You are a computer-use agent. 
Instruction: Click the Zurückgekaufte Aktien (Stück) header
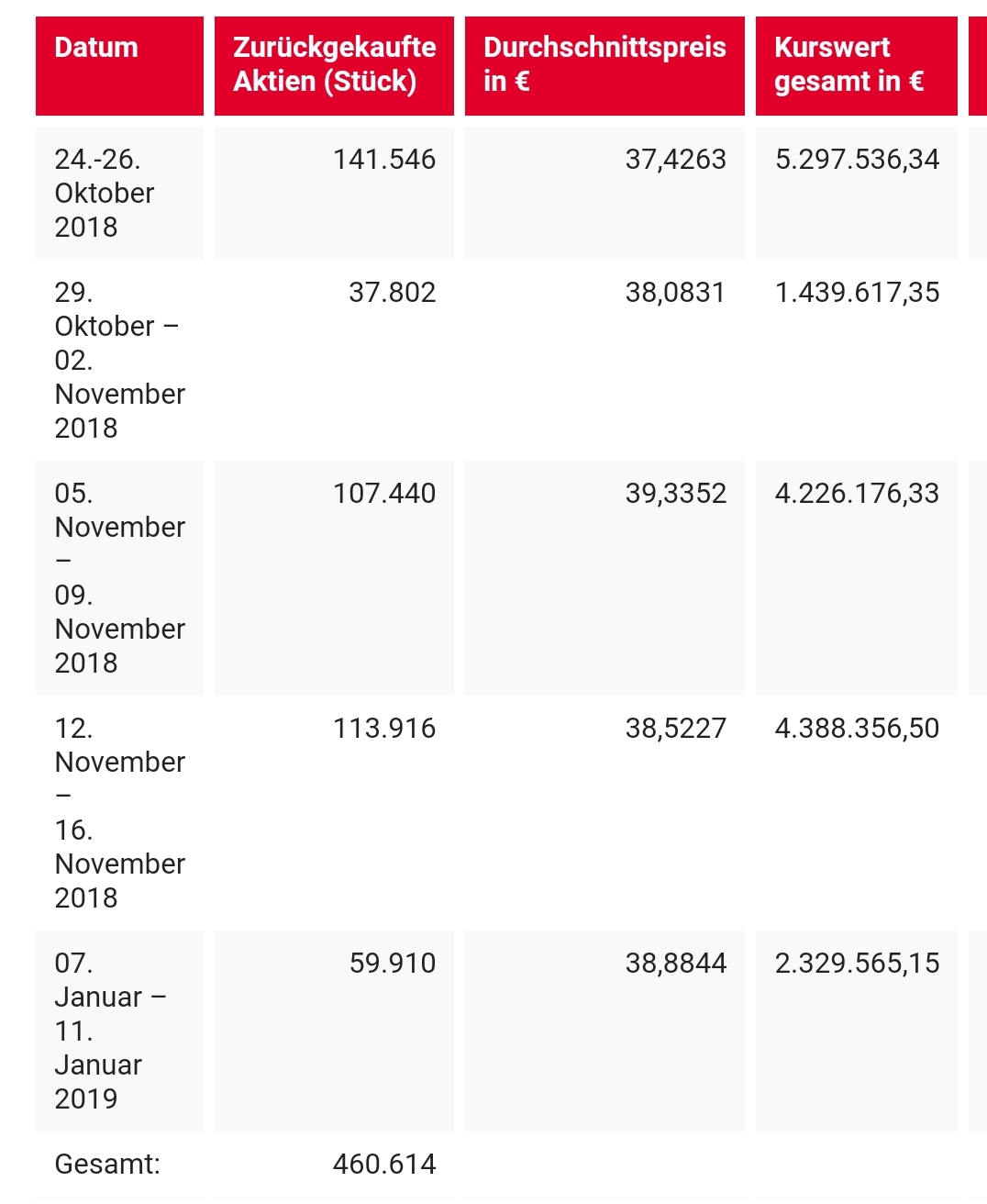click(x=334, y=64)
